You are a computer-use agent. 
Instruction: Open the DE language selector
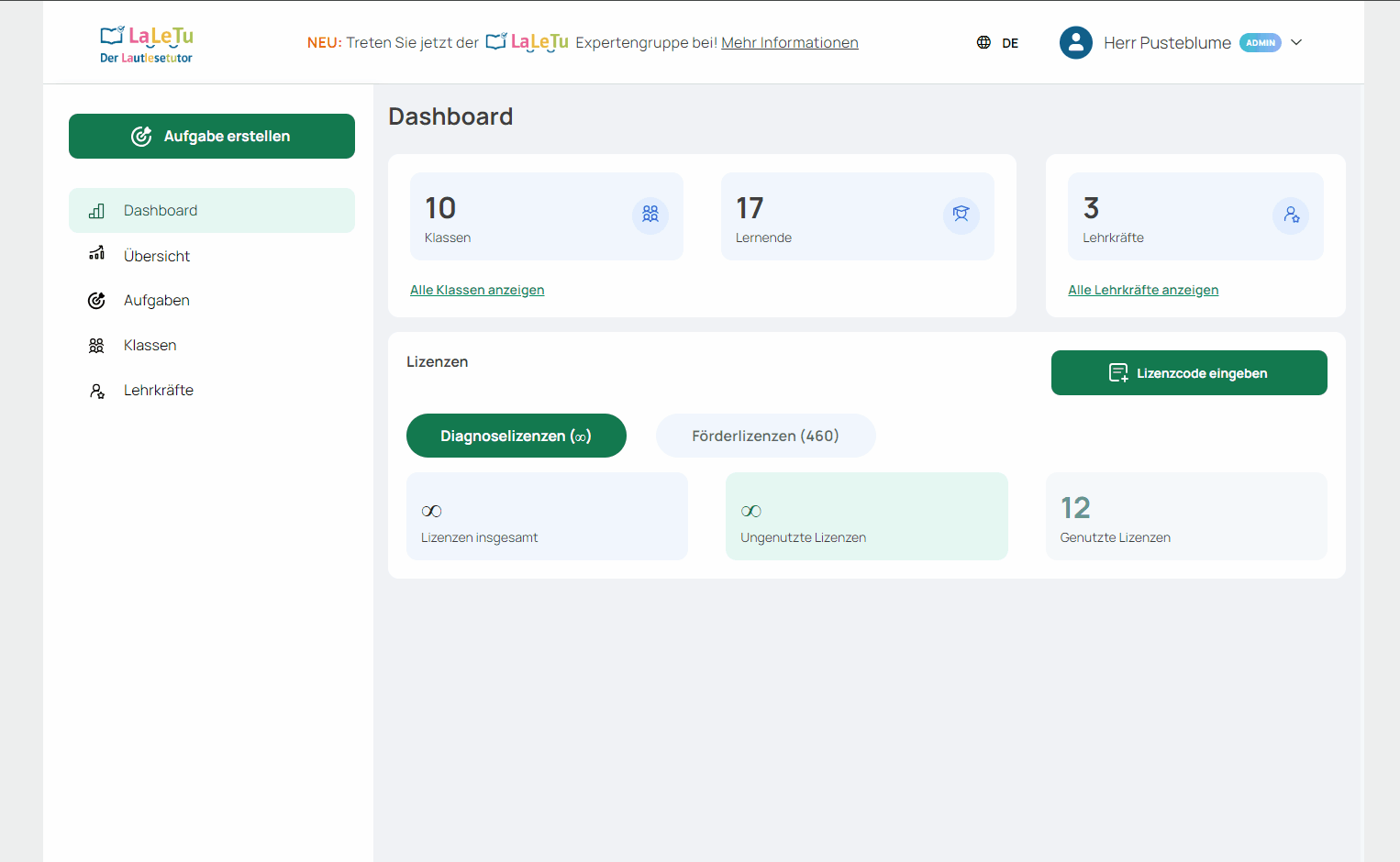coord(1010,43)
